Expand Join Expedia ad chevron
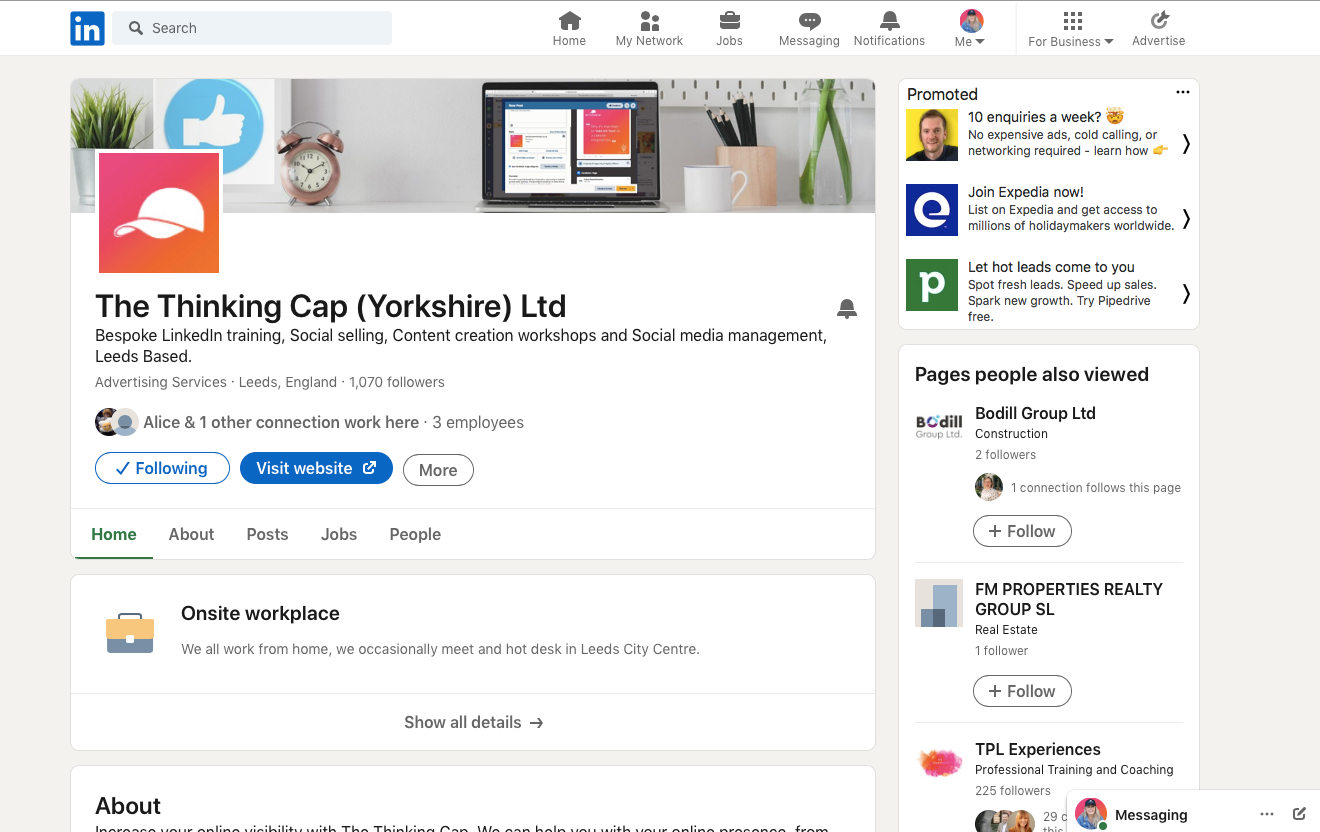 click(x=1186, y=219)
